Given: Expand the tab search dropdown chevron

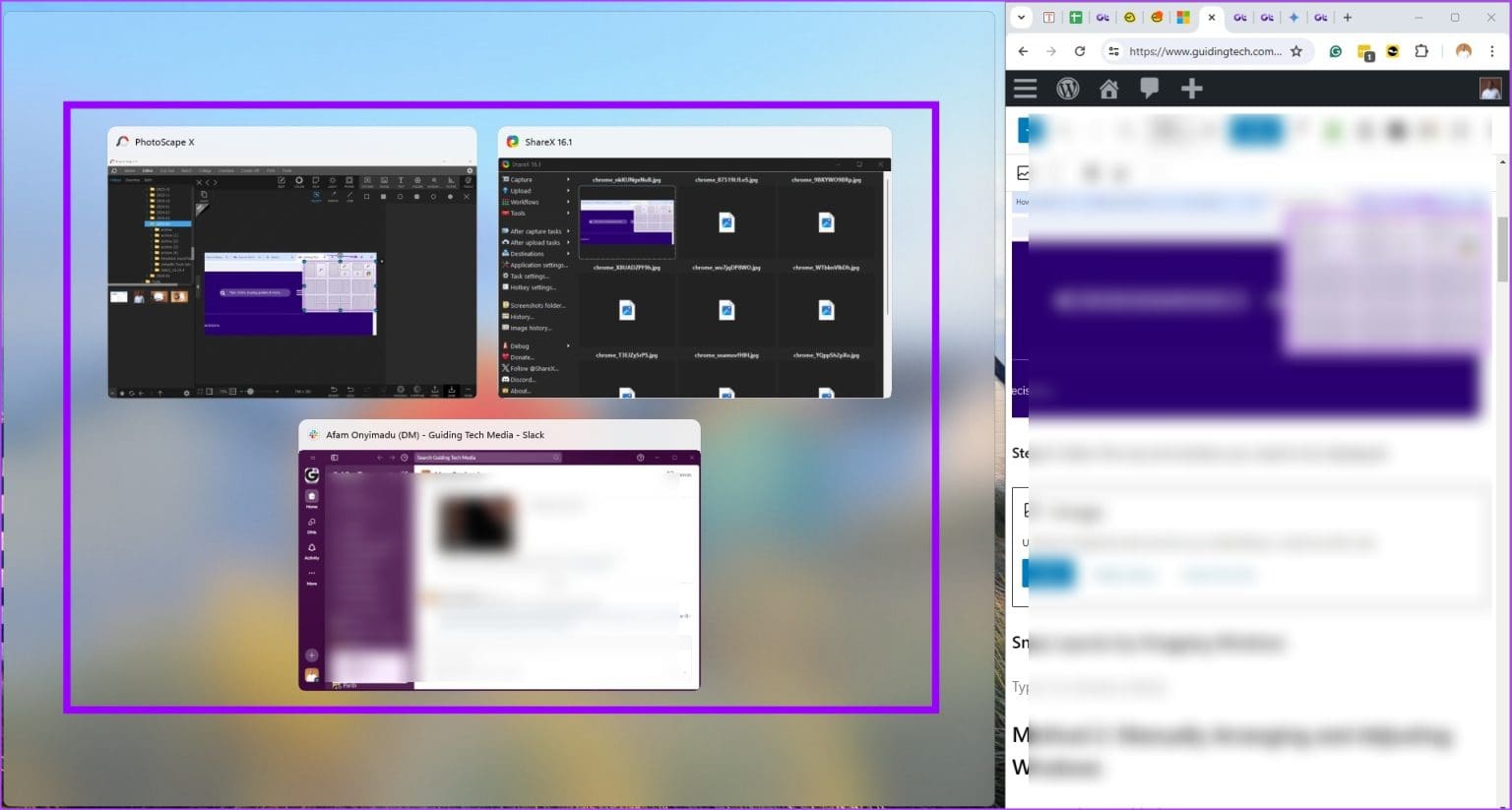Looking at the screenshot, I should coord(1021,17).
